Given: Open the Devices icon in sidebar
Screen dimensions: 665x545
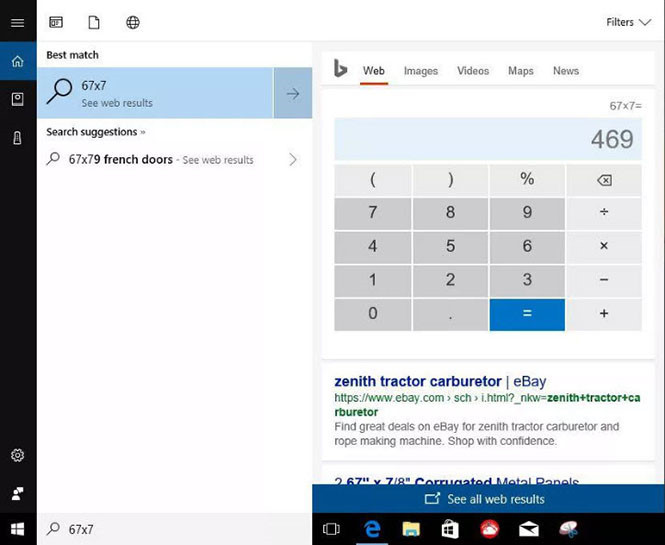Looking at the screenshot, I should point(17,138).
